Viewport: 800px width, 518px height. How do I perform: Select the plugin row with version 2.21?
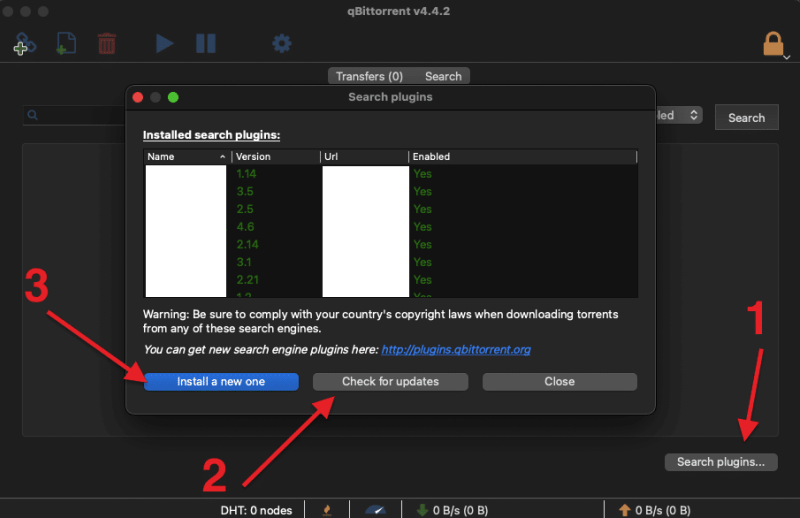(390, 280)
